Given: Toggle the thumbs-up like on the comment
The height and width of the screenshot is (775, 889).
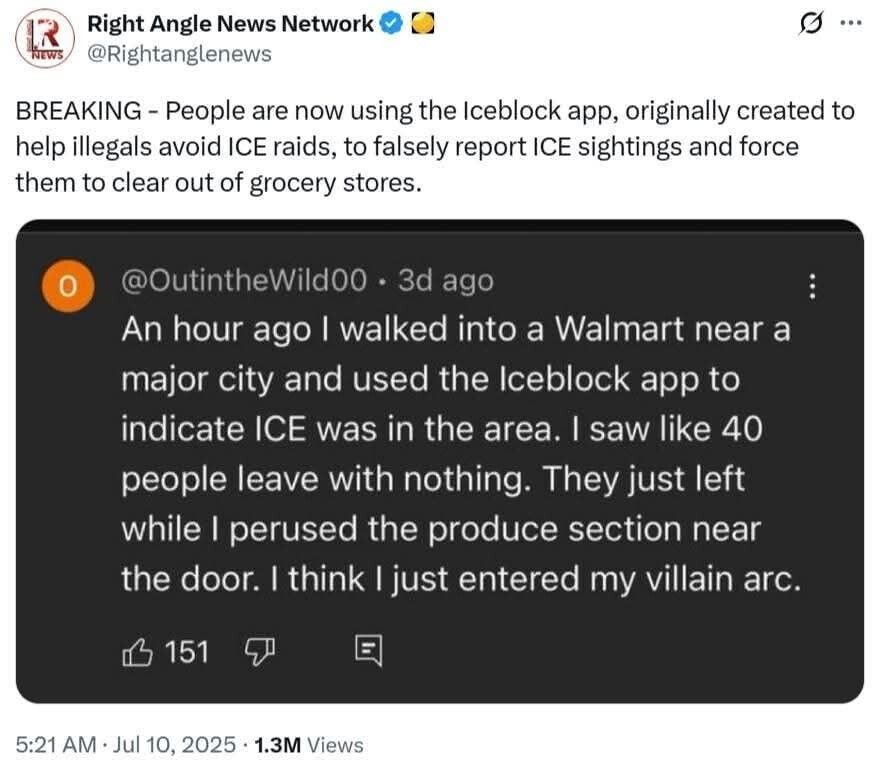Looking at the screenshot, I should [x=137, y=653].
